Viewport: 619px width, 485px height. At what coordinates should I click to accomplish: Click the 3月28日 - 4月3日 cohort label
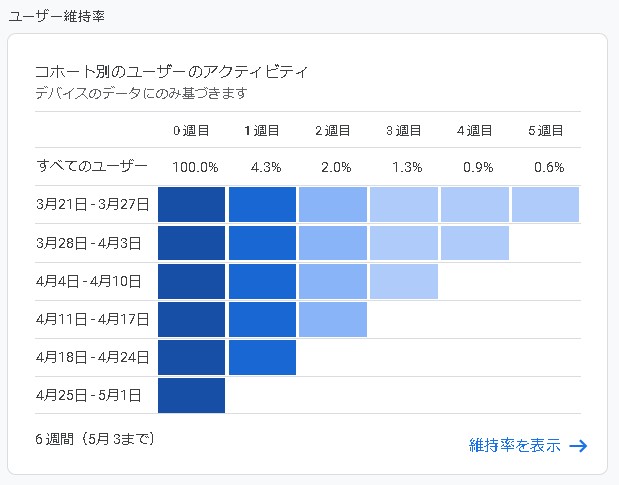(88, 242)
